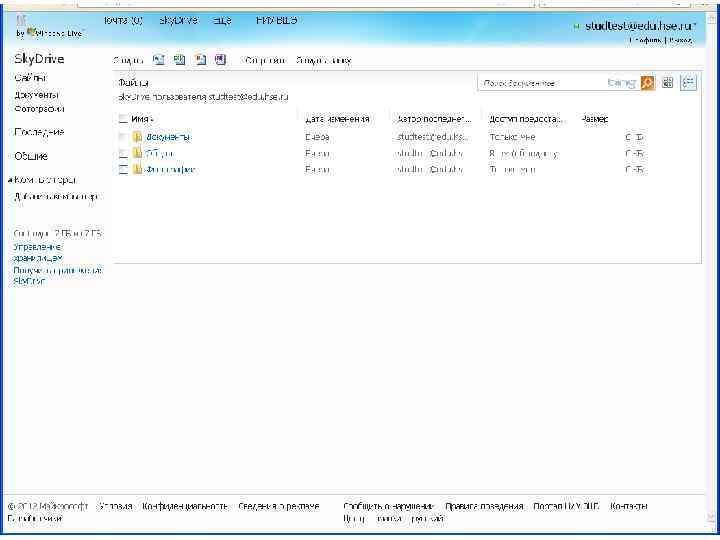Click the page scrollbar up arrow
The width and height of the screenshot is (720, 540).
(713, 17)
